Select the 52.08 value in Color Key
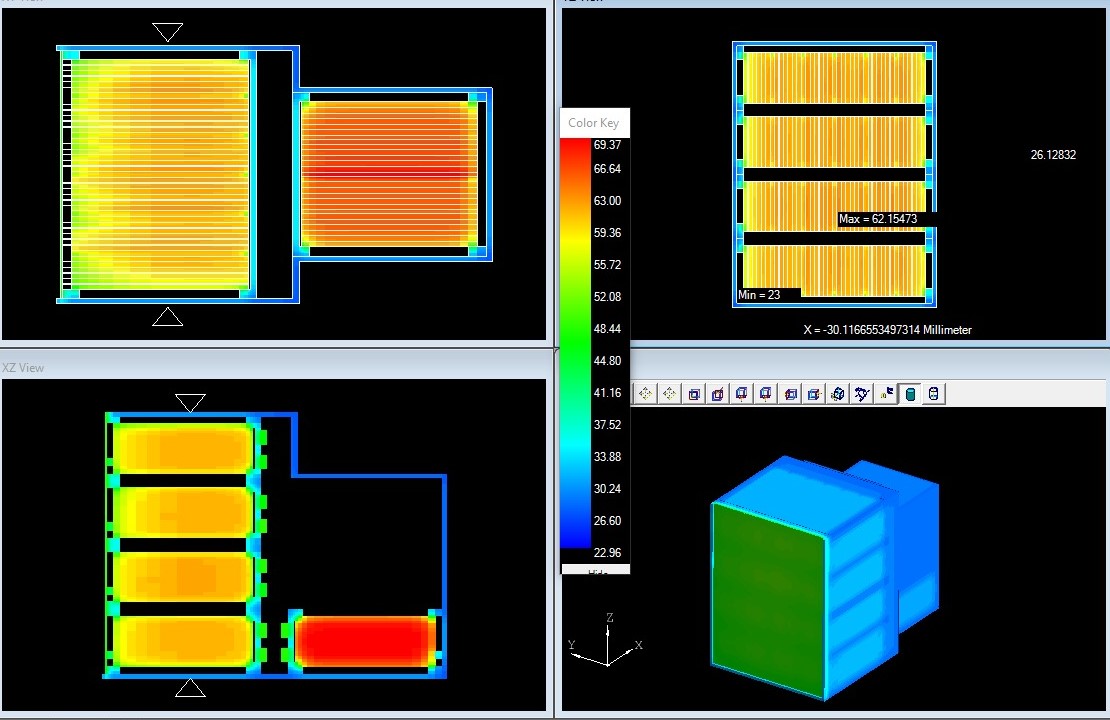This screenshot has width=1110, height=720. click(x=607, y=297)
